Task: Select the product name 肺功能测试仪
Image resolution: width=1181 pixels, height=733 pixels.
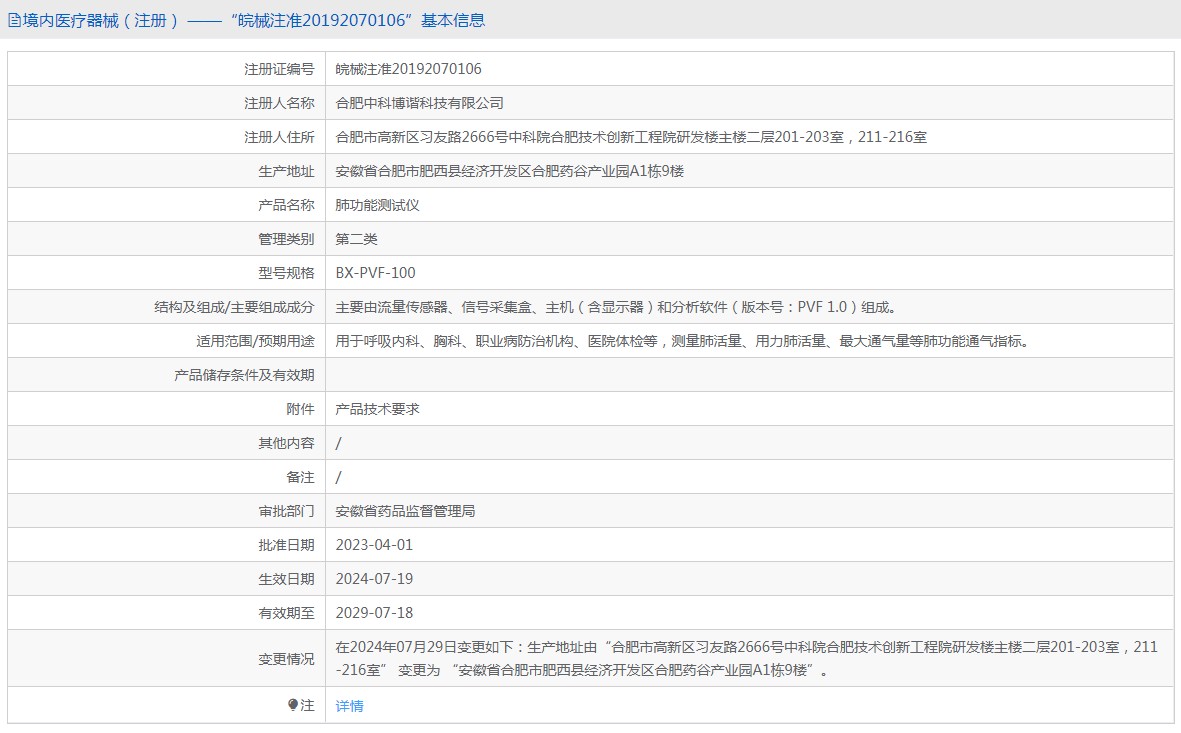Action: point(377,205)
